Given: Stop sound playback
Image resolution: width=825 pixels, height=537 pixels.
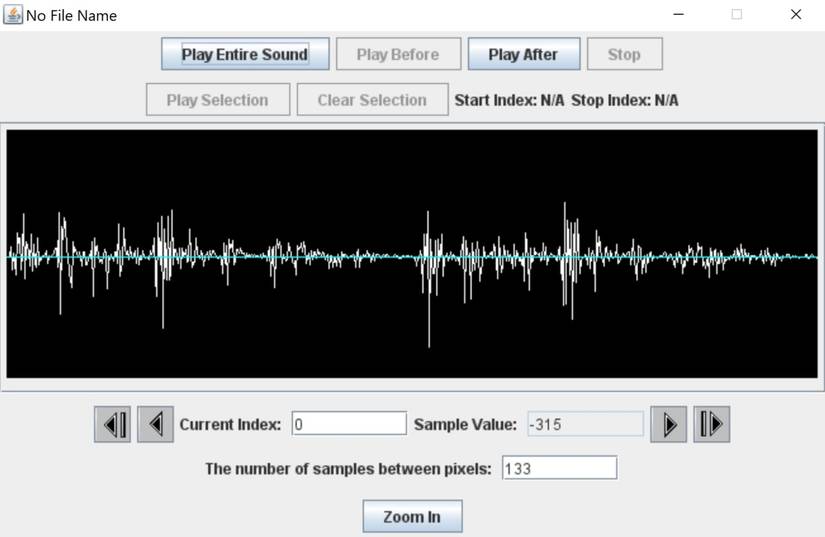Looking at the screenshot, I should click(x=625, y=54).
